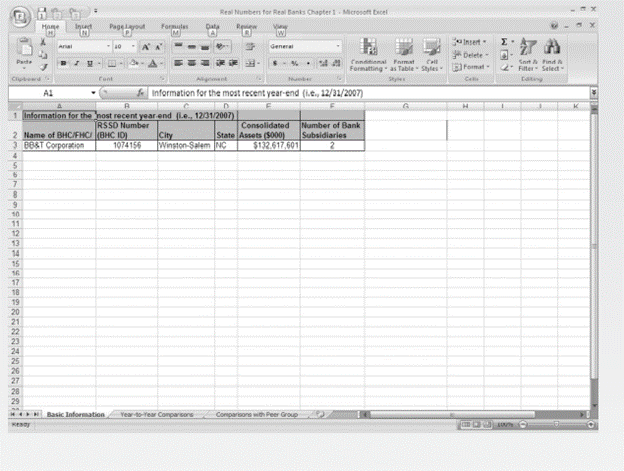The image size is (624, 471).
Task: Open the General number format dropdown
Action: coord(338,47)
